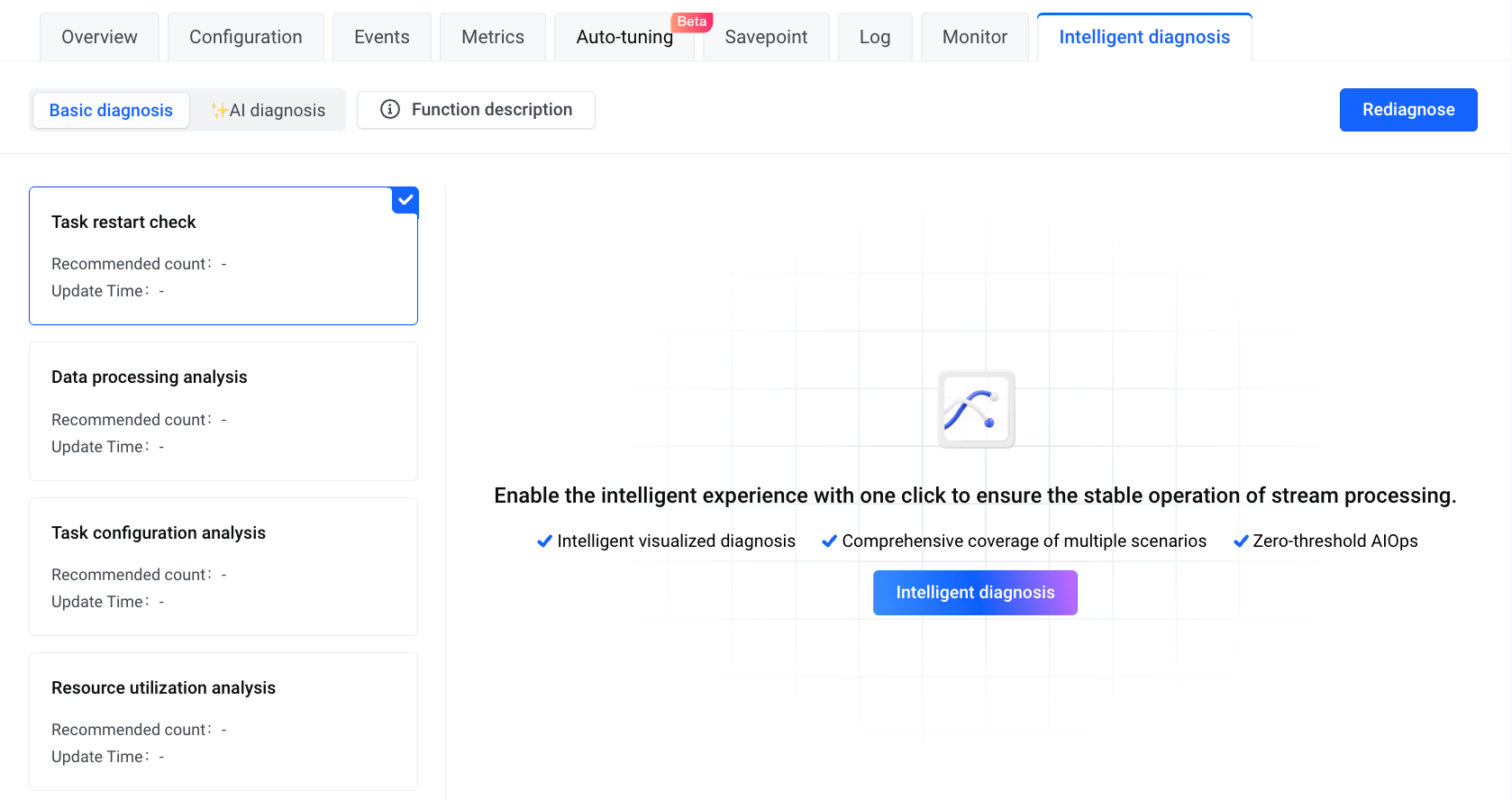Open the Monitor tab

tap(975, 37)
